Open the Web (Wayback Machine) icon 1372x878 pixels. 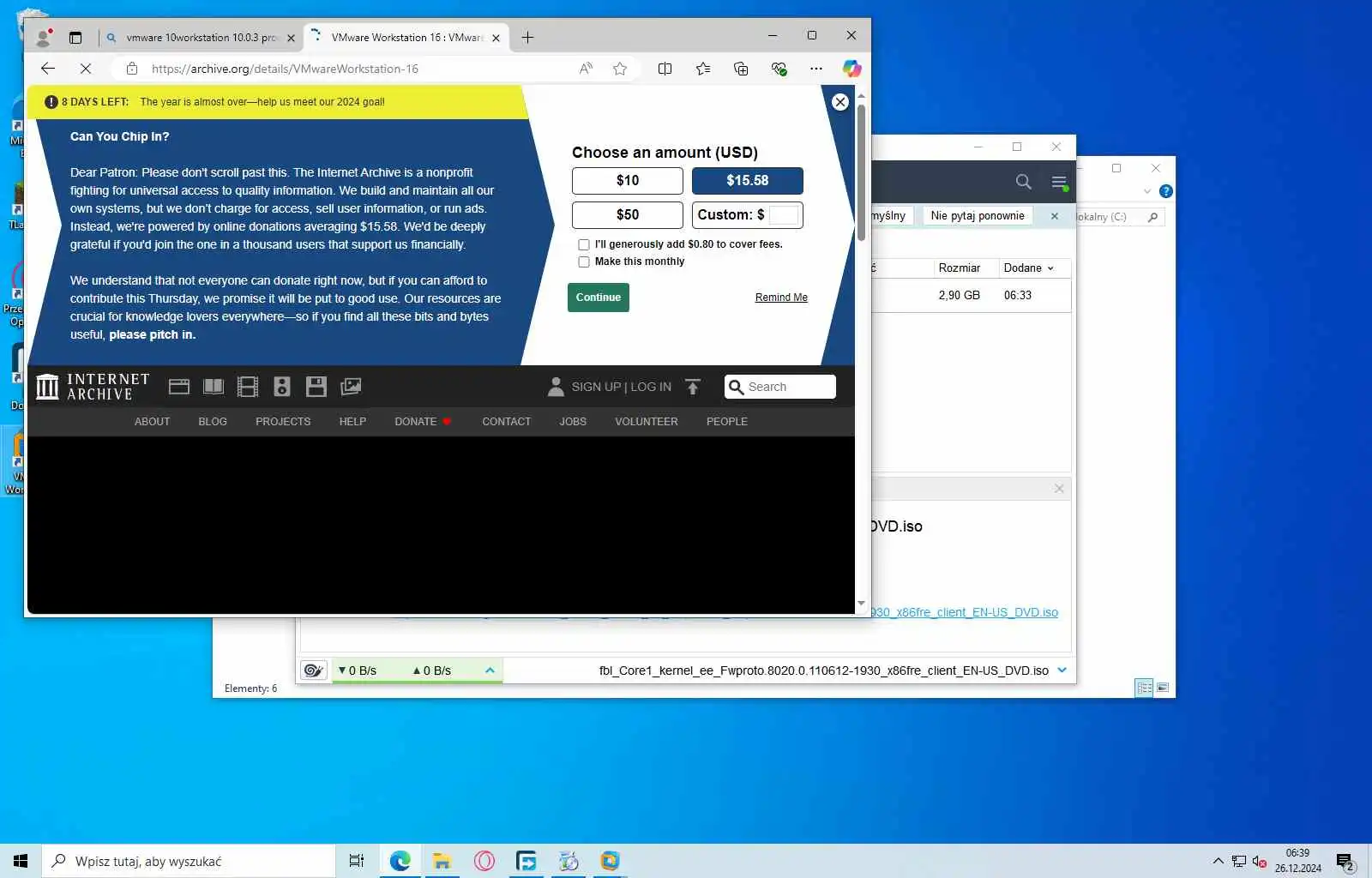coord(179,387)
